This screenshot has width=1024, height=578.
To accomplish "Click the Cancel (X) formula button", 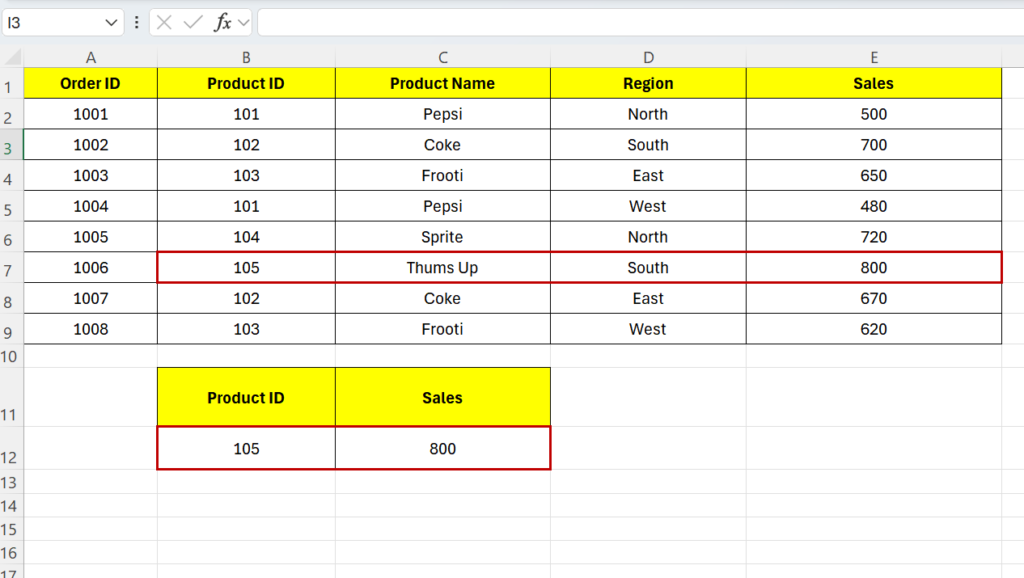I will coord(164,23).
